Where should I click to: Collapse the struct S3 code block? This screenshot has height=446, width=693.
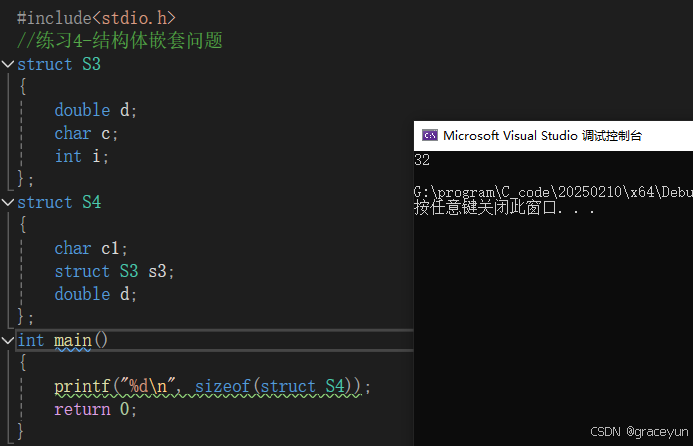[x=8, y=64]
